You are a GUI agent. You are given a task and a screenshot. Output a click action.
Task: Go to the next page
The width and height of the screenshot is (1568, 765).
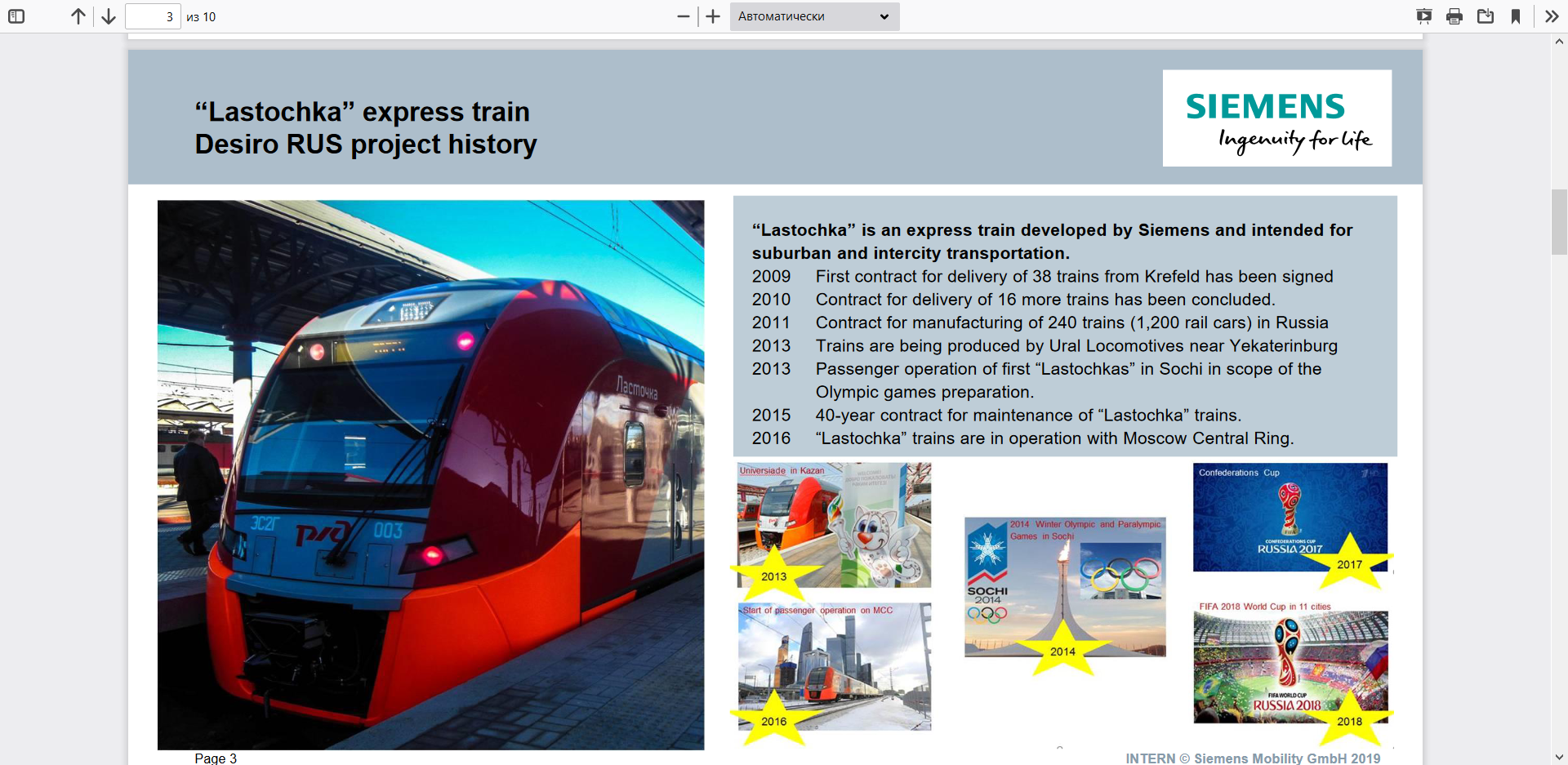pos(109,16)
